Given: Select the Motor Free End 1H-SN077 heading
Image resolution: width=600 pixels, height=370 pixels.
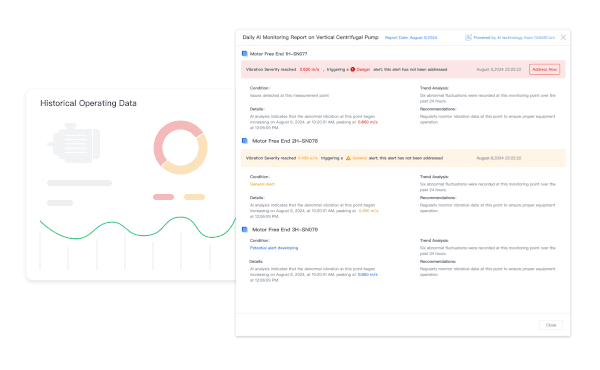Looking at the screenshot, I should pyautogui.click(x=278, y=54).
